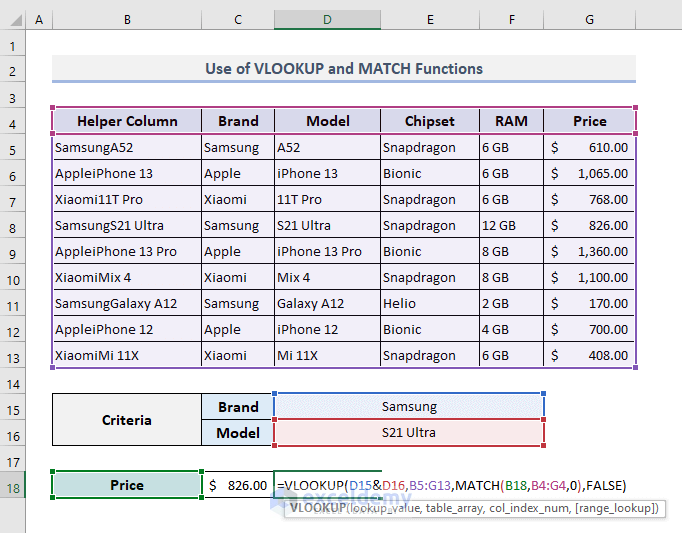Click the 'Price' table header cell

coord(589,121)
